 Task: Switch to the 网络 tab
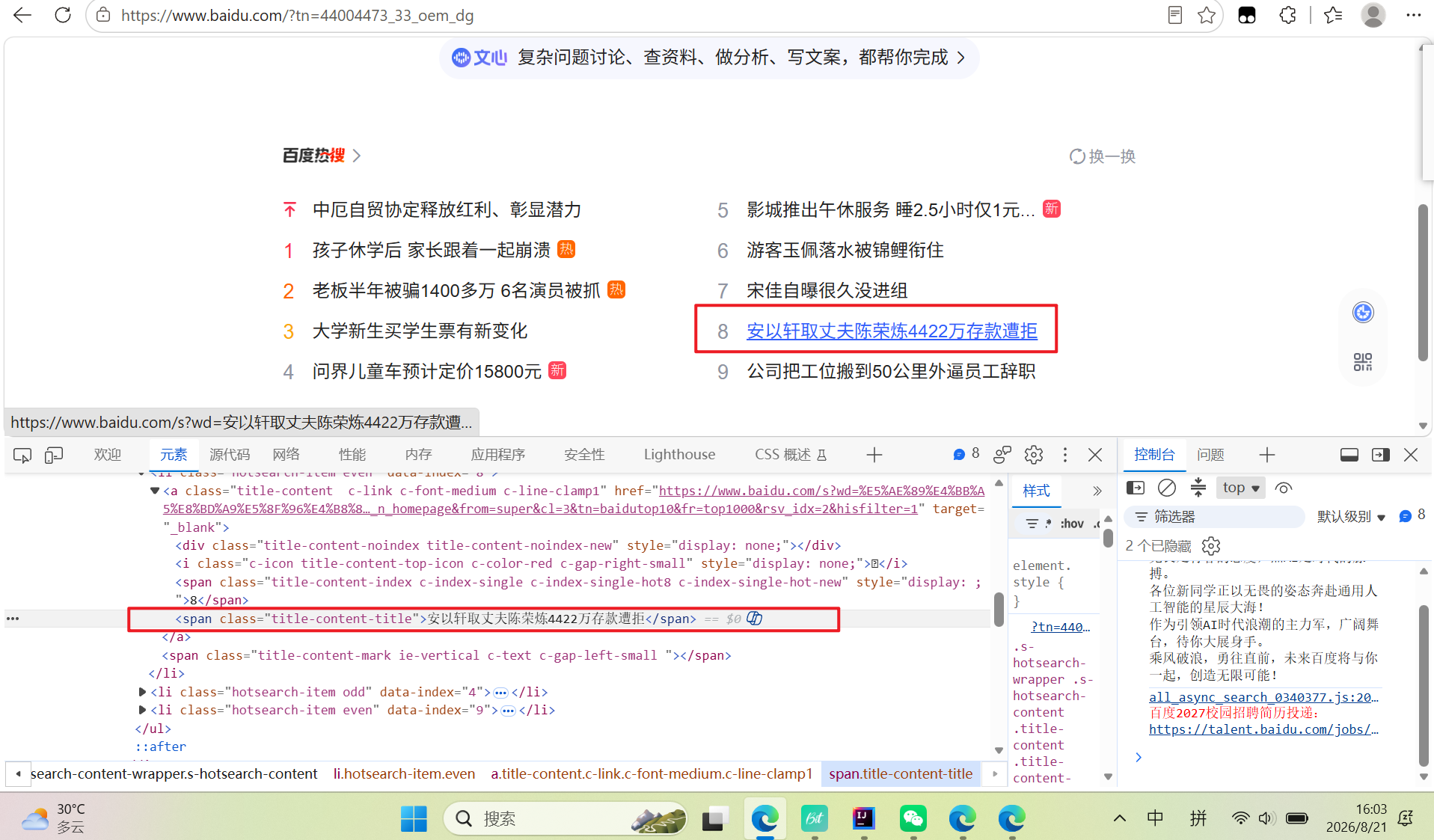point(287,455)
